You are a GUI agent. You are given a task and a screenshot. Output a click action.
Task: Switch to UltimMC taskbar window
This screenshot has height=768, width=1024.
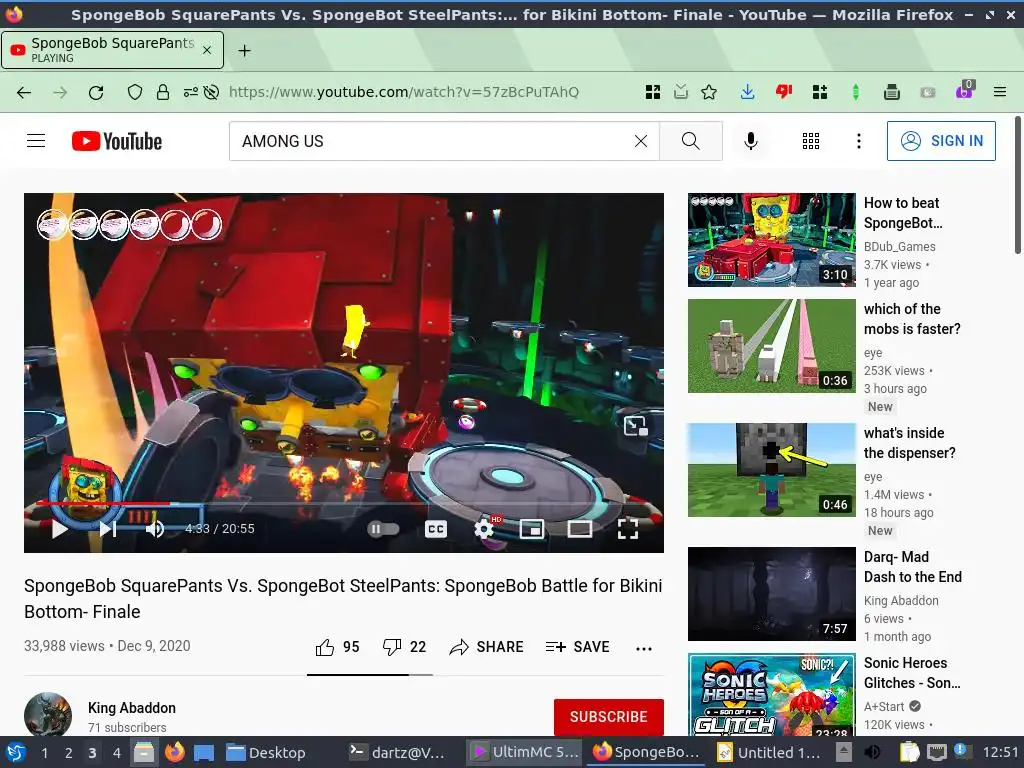(x=525, y=753)
